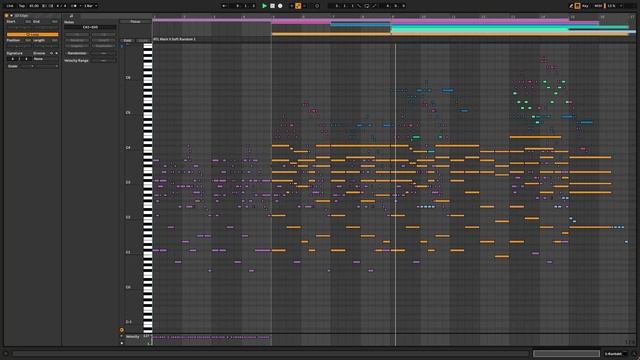Open the Key Map Mode switch

pos(585,6)
